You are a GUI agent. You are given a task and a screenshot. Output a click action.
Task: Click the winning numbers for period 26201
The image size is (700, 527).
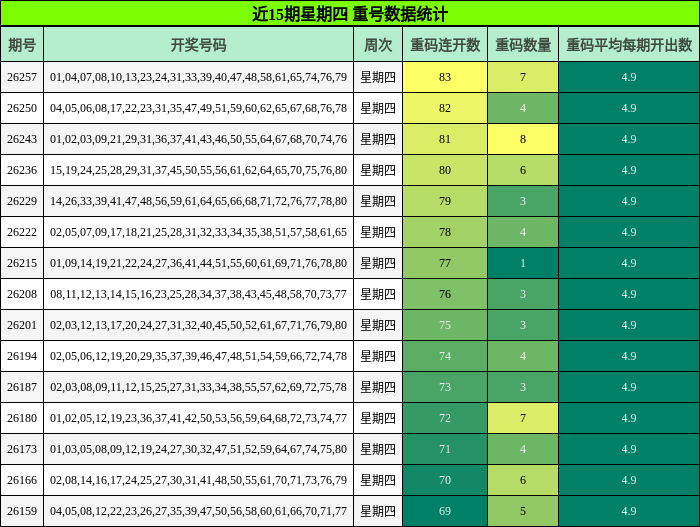199,325
